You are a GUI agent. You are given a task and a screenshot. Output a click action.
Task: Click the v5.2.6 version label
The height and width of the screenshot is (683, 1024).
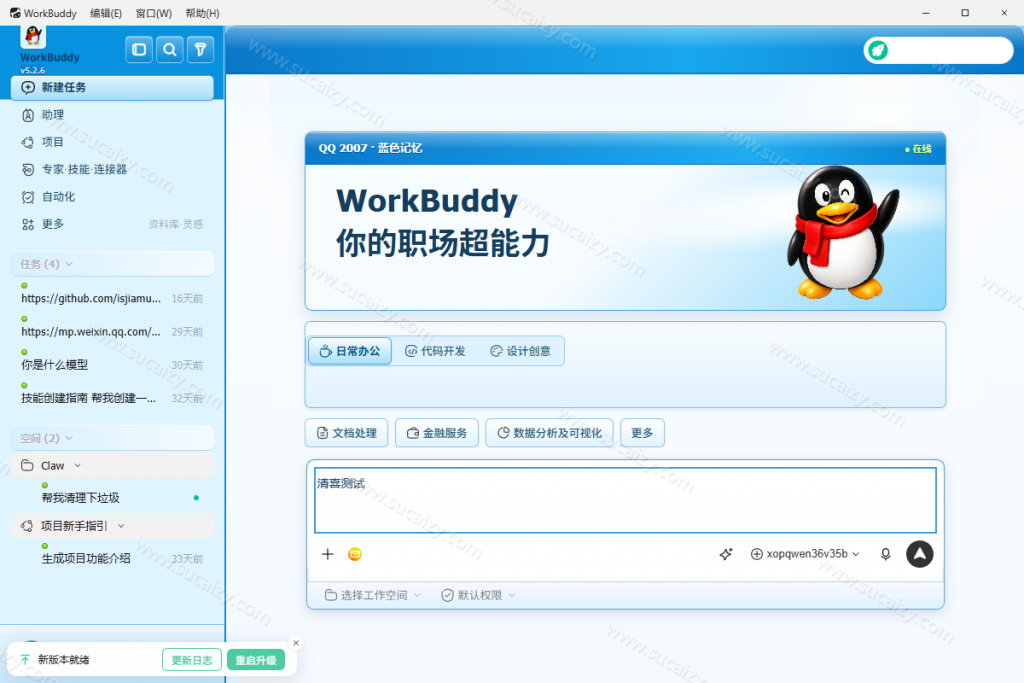pos(33,70)
